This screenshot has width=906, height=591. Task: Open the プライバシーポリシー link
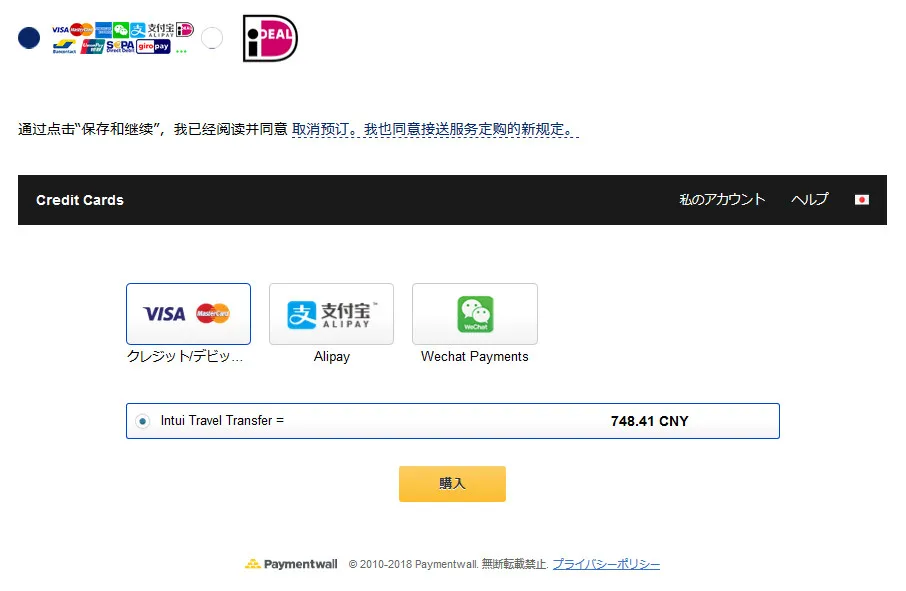[606, 564]
